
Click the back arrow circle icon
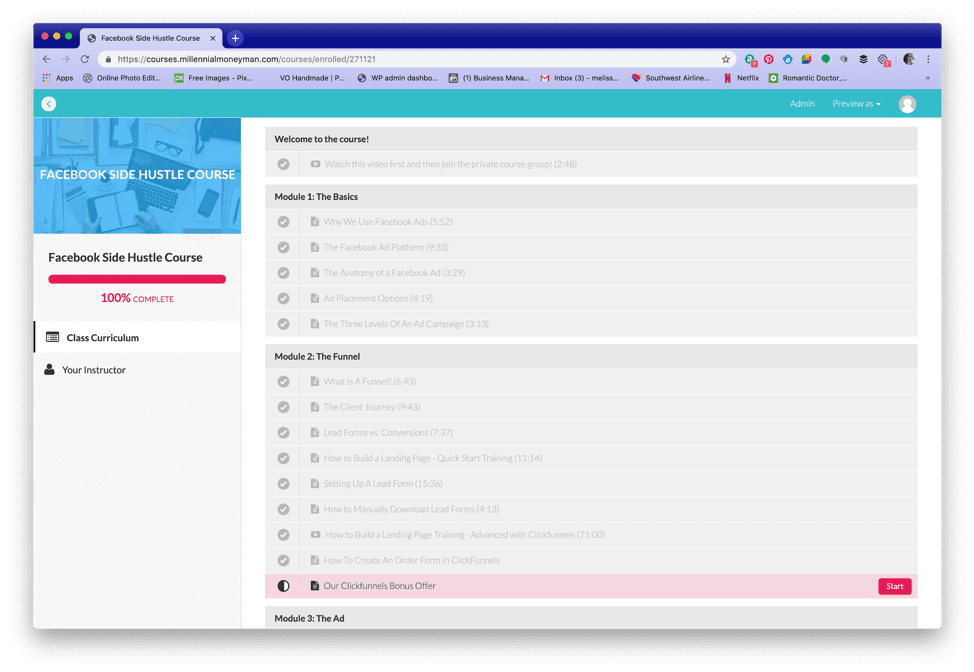49,104
